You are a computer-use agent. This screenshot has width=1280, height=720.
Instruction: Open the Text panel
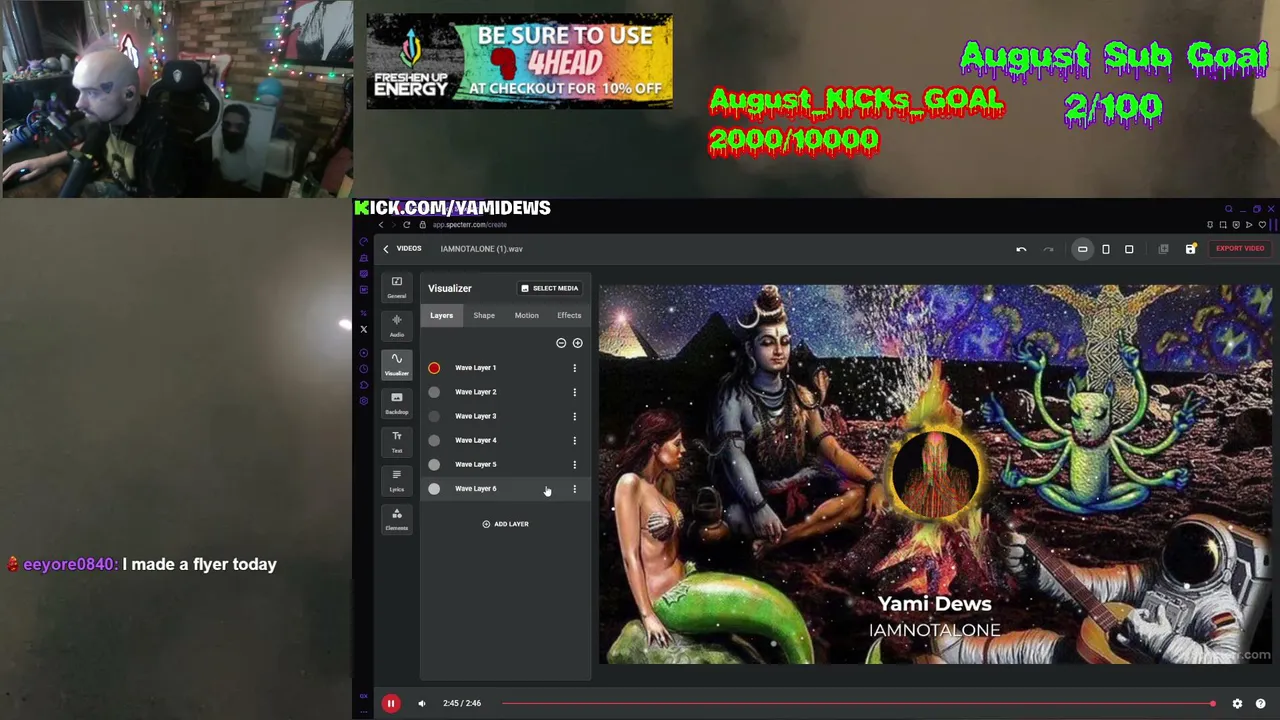(397, 441)
